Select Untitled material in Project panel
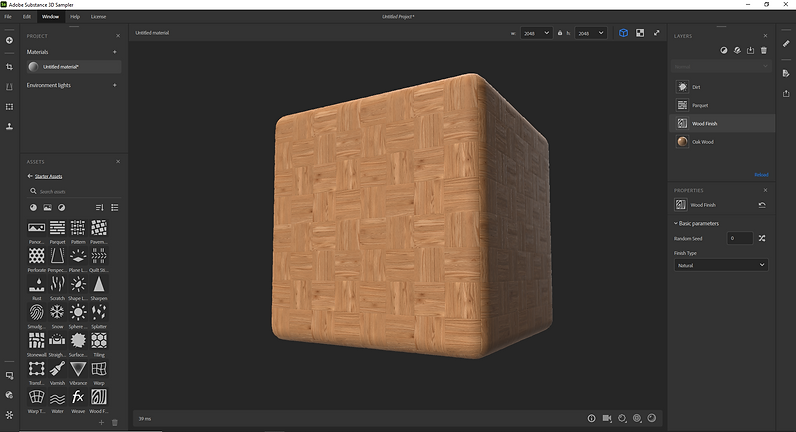The height and width of the screenshot is (432, 796). pyautogui.click(x=74, y=67)
